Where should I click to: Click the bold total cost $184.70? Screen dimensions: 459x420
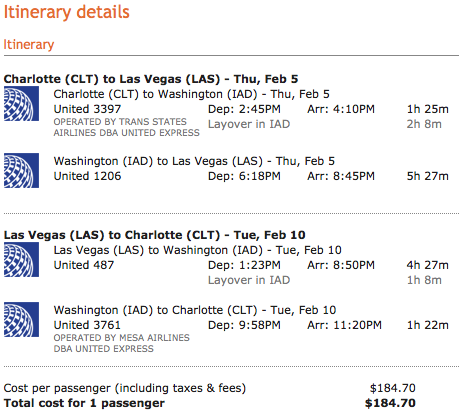(390, 403)
